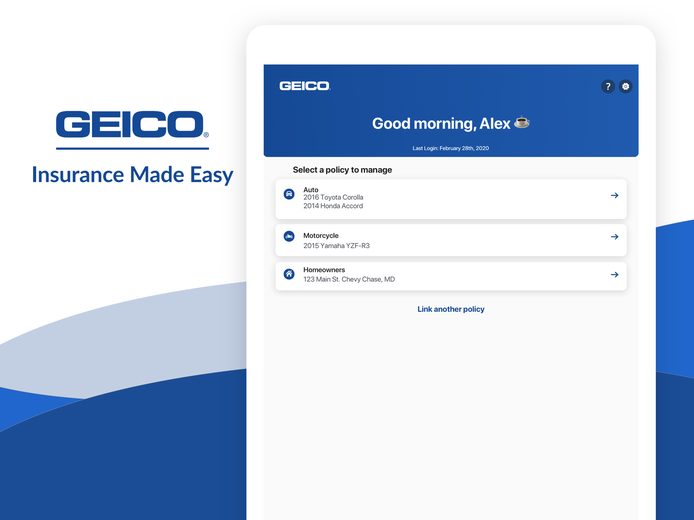Select the Homeowners policy title
694x520 pixels.
[324, 270]
